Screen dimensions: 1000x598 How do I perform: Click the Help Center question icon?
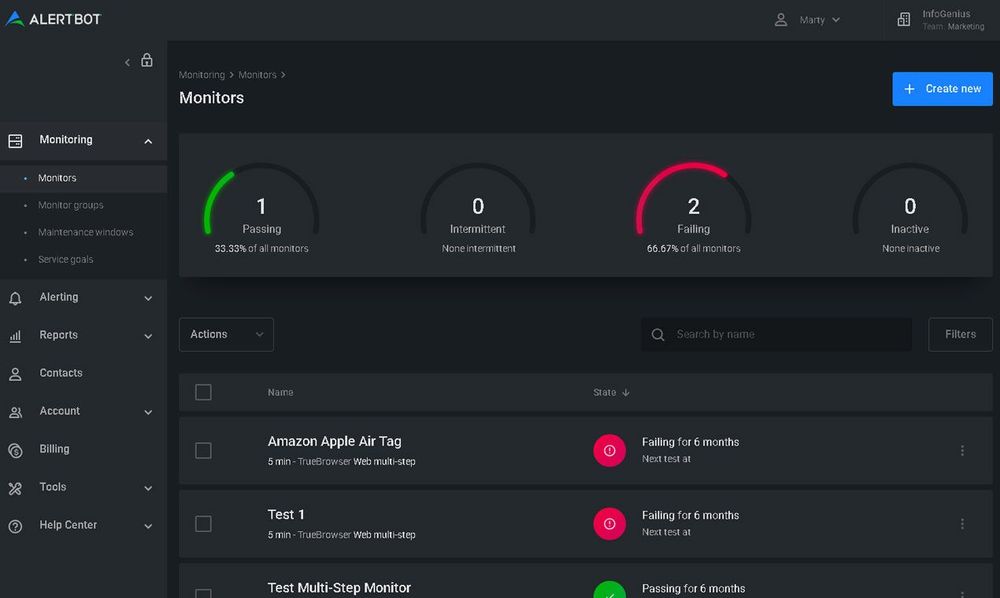15,527
